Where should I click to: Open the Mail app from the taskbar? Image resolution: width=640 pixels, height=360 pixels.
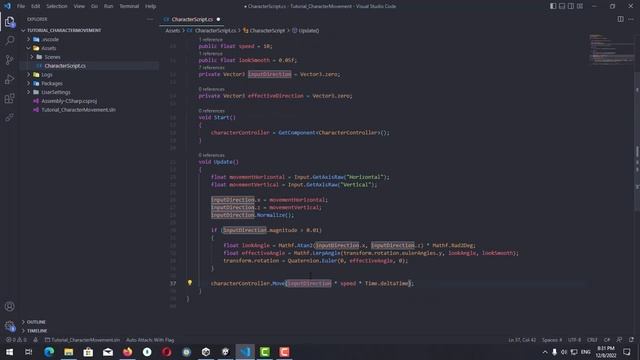pos(108,352)
